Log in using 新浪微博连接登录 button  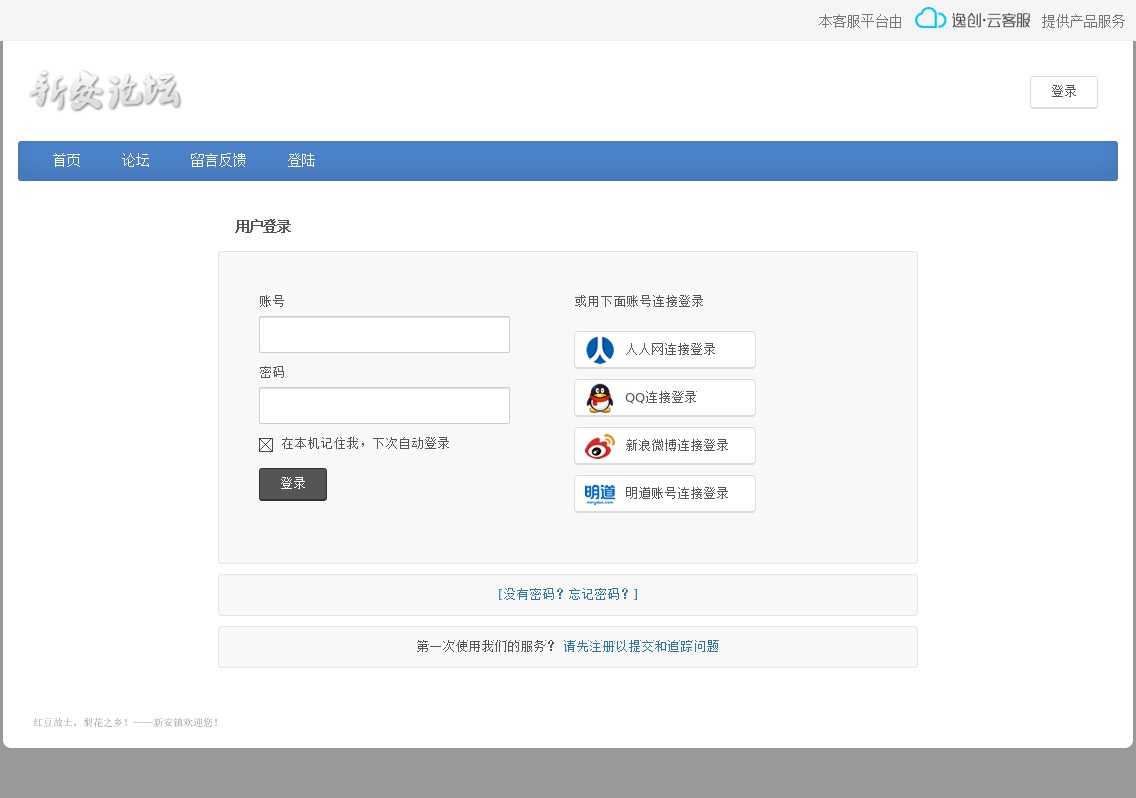(676, 446)
